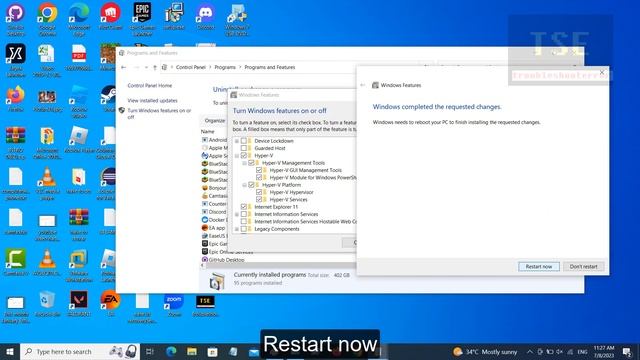Screen dimensions: 640x360
Task: Collapse the Hyper-V Platform node
Action: 244,185
